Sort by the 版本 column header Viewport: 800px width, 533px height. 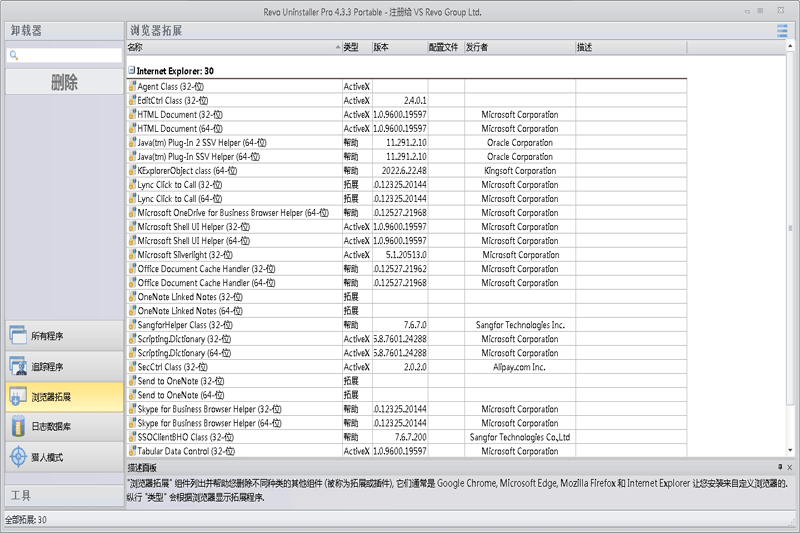399,47
